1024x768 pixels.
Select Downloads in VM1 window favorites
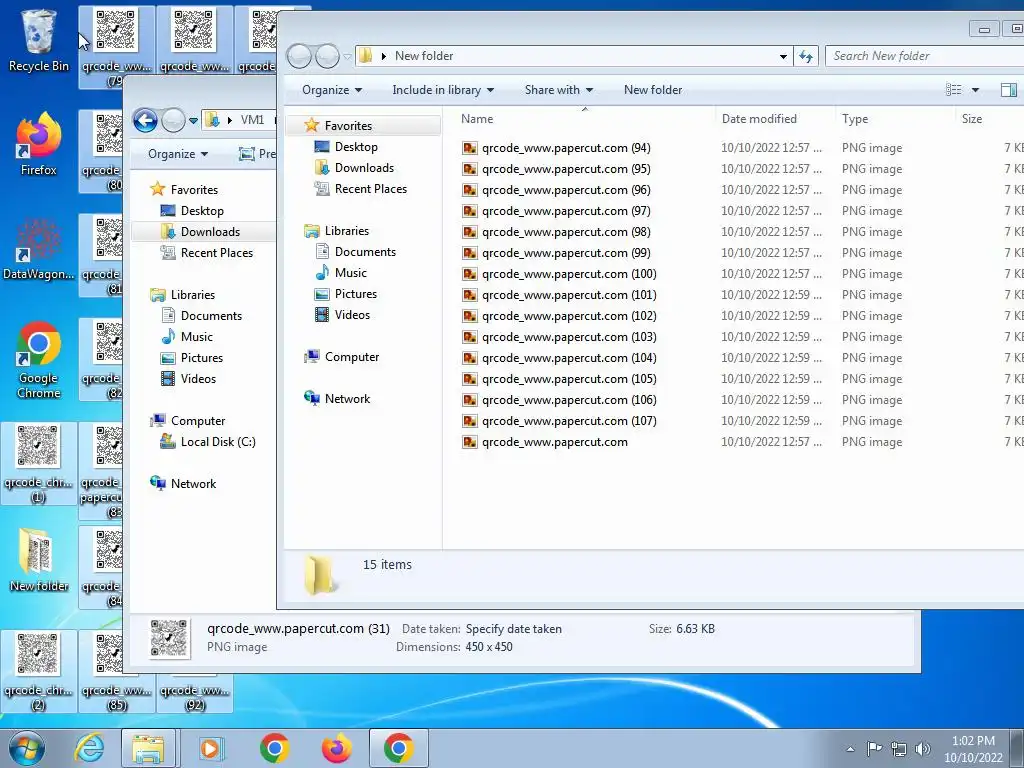210,232
